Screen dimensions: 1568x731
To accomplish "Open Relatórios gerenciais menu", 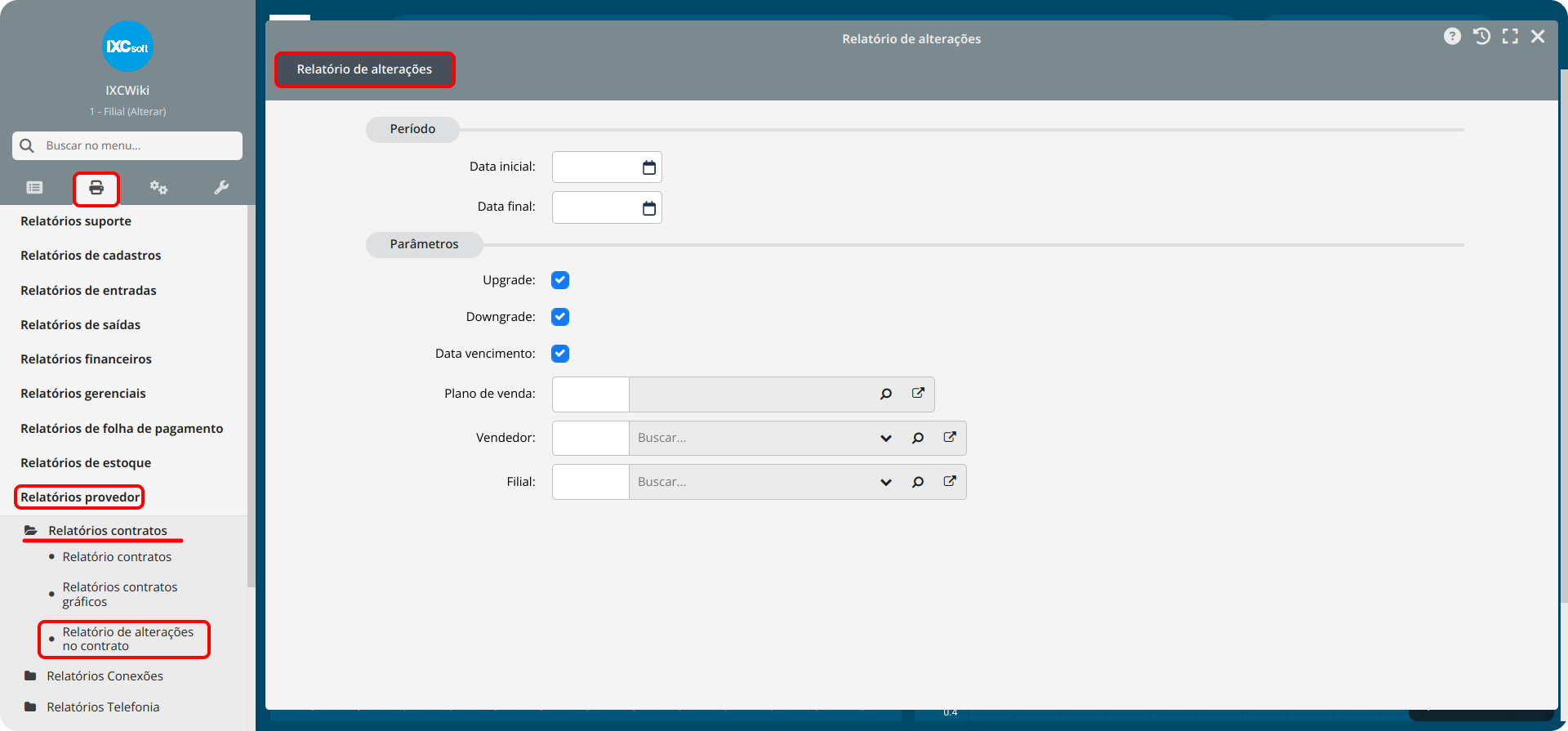I will [x=83, y=394].
